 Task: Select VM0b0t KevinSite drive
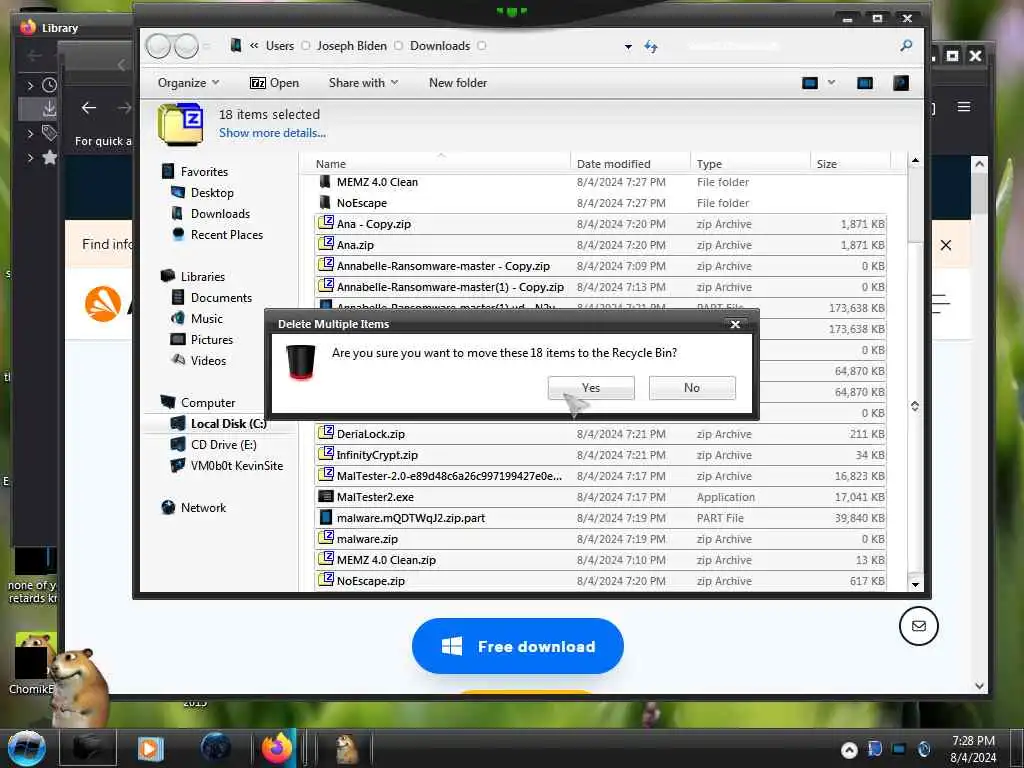point(236,465)
